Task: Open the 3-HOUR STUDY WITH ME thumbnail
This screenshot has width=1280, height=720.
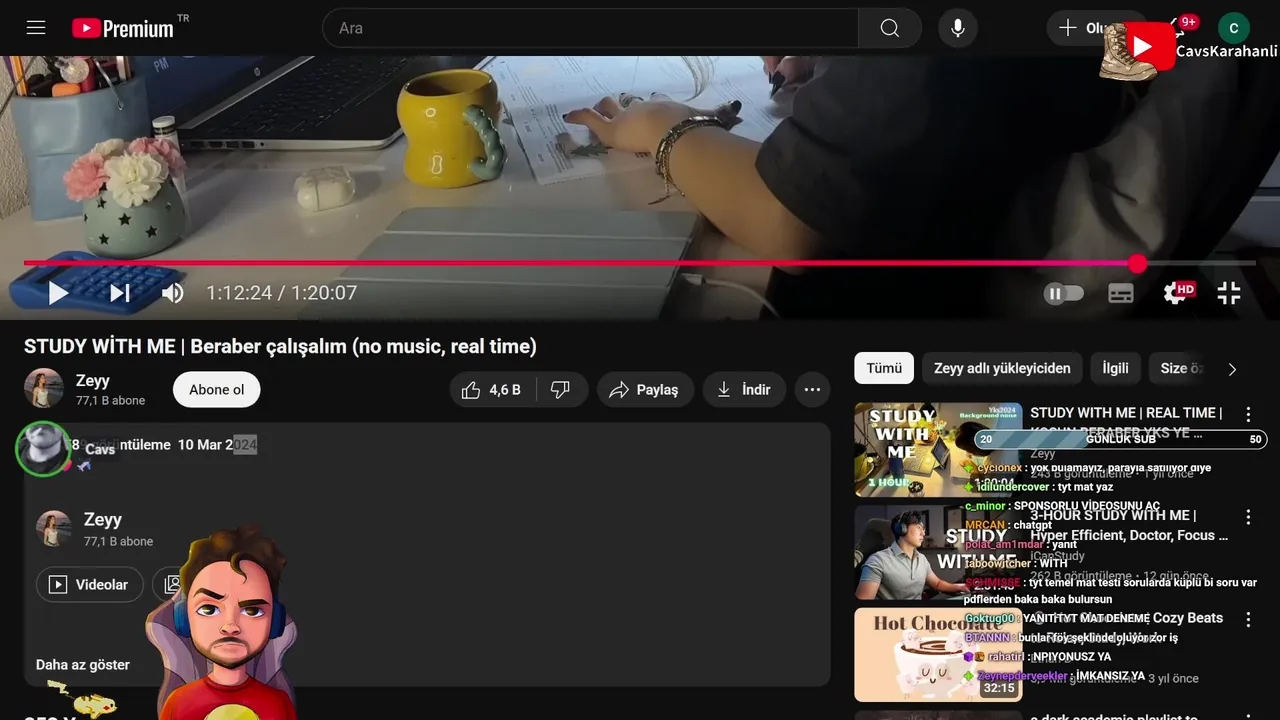Action: 938,552
